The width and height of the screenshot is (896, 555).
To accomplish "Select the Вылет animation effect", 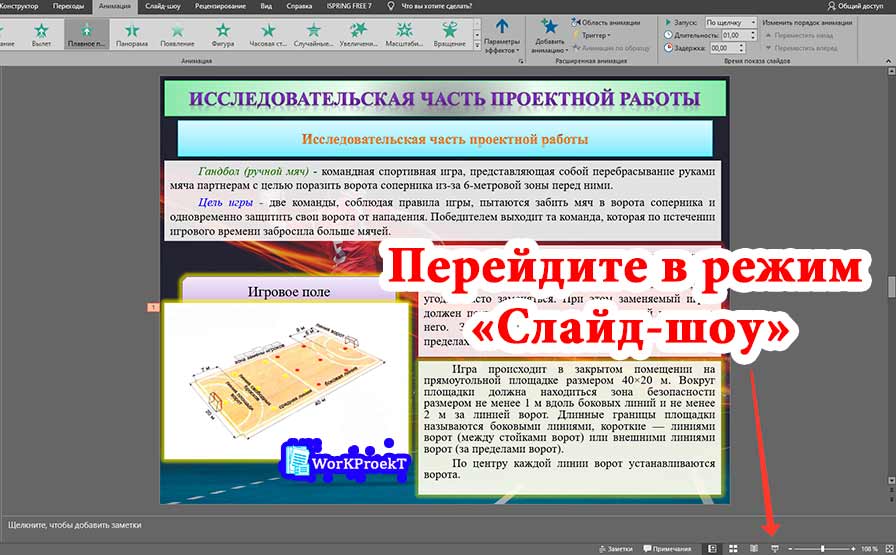I will tap(41, 35).
